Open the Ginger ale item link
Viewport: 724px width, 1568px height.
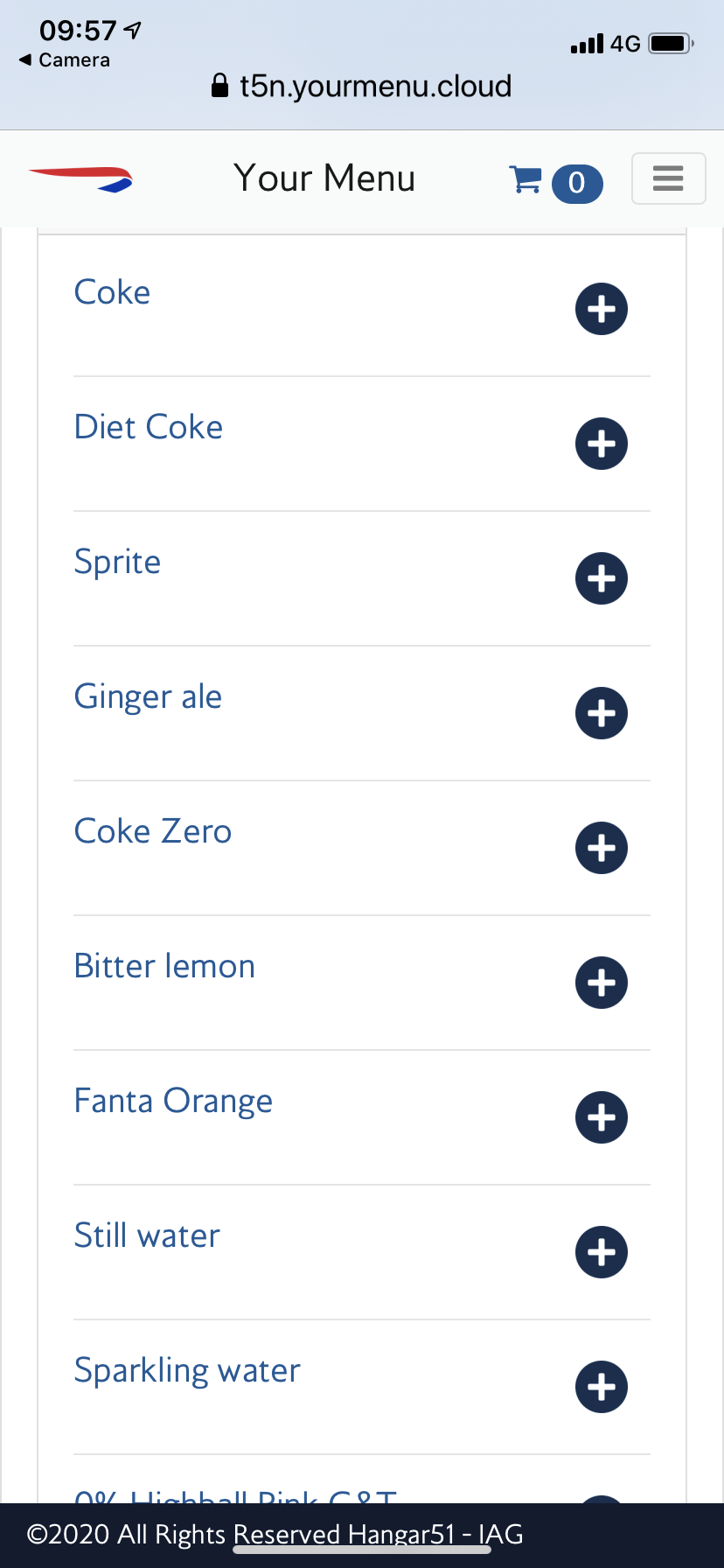point(148,696)
